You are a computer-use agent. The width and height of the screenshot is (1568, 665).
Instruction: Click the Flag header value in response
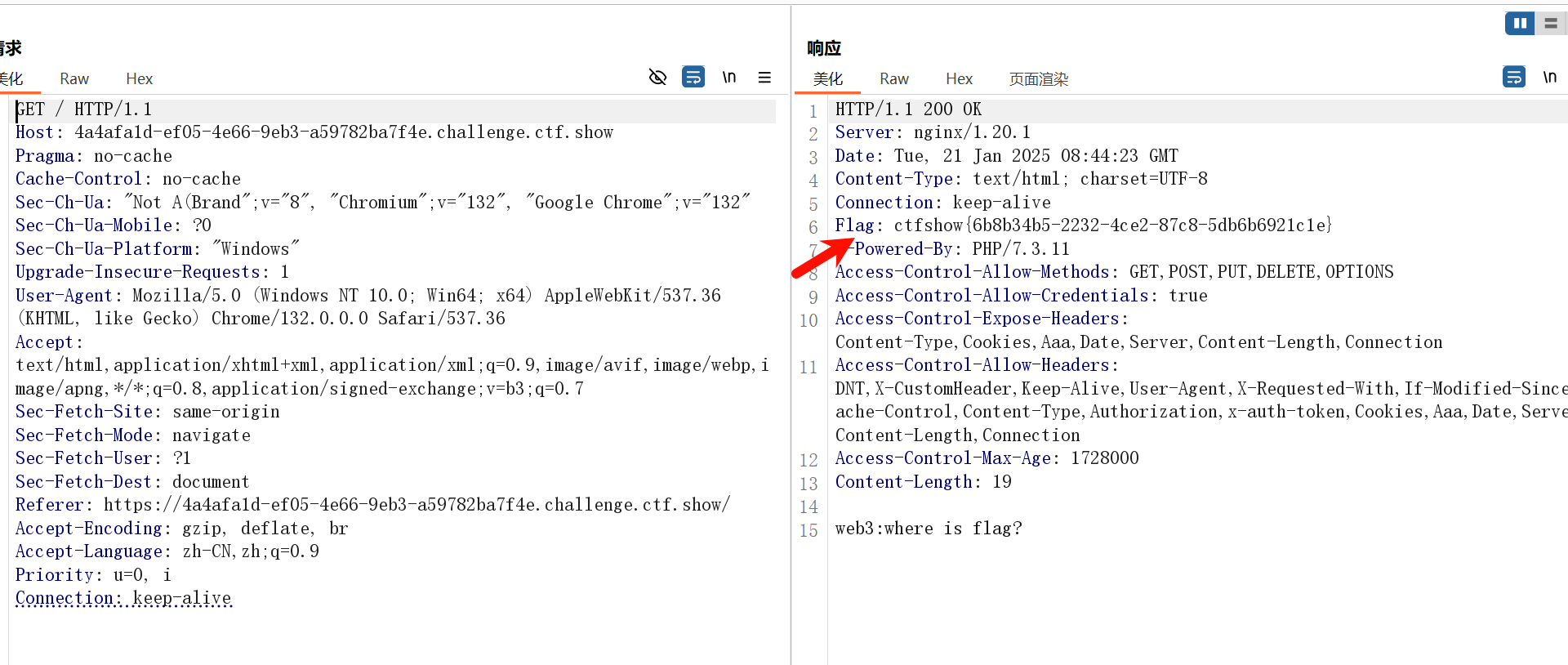1112,225
